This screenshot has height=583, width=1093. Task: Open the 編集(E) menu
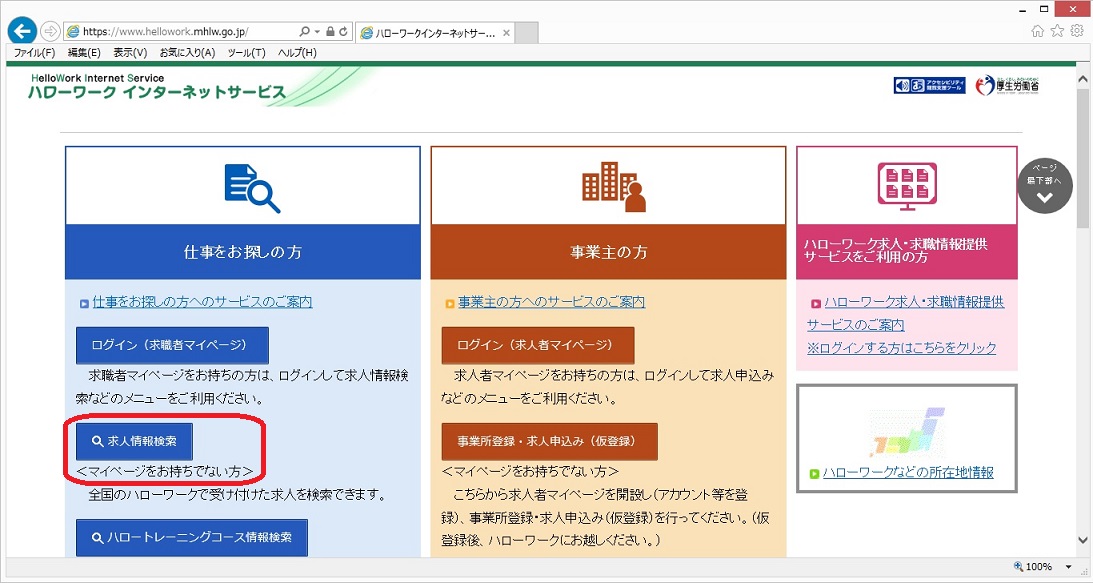click(x=84, y=52)
